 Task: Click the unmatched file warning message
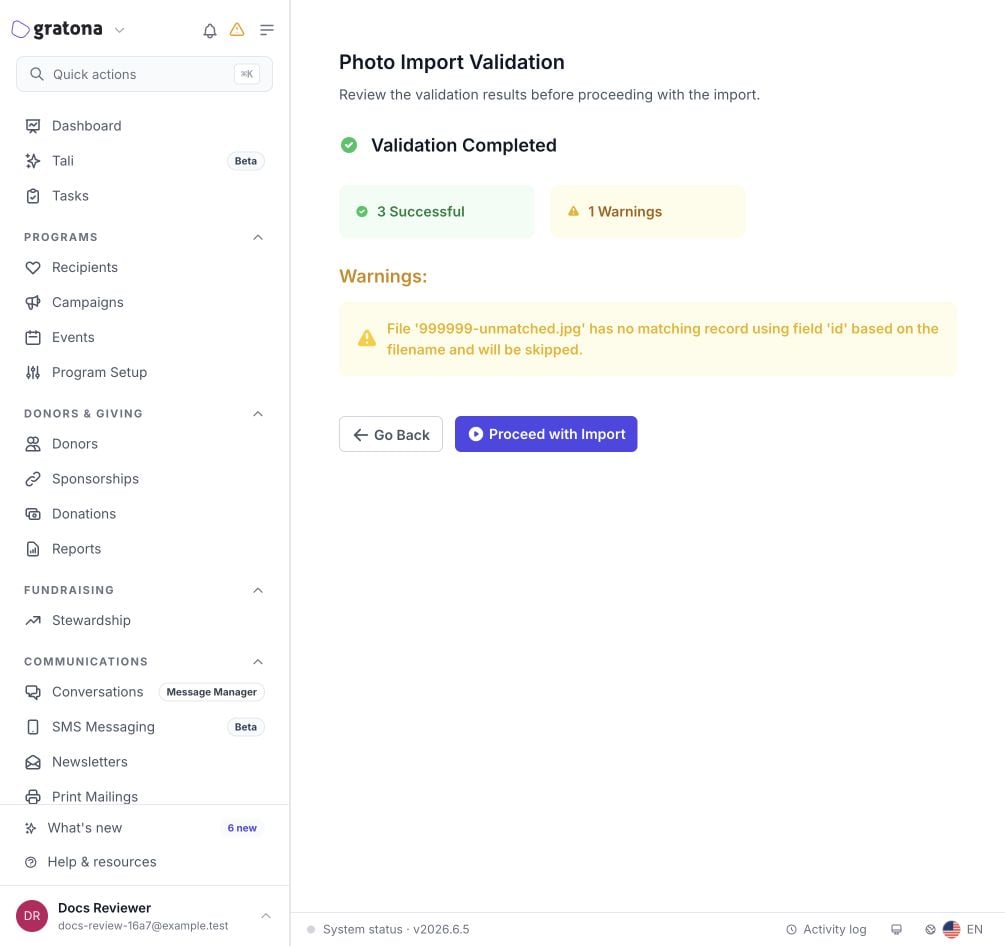[647, 339]
